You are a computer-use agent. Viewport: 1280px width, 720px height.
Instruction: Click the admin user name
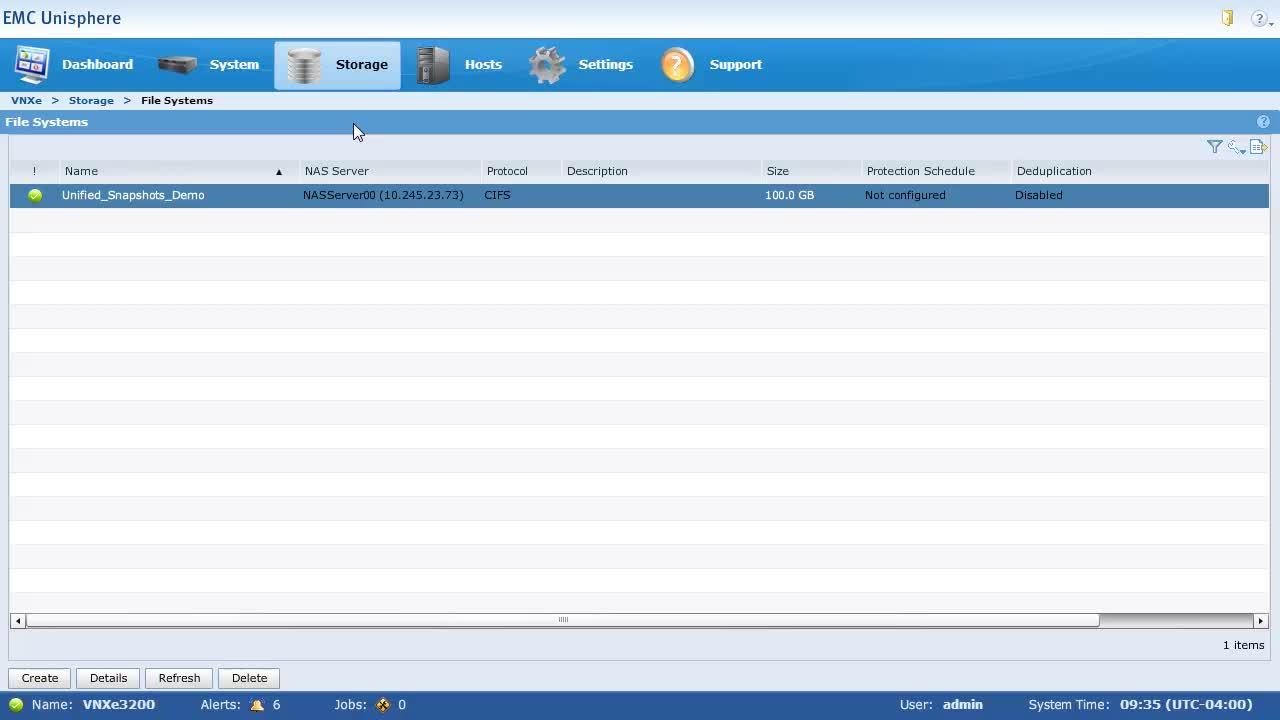pyautogui.click(x=962, y=705)
